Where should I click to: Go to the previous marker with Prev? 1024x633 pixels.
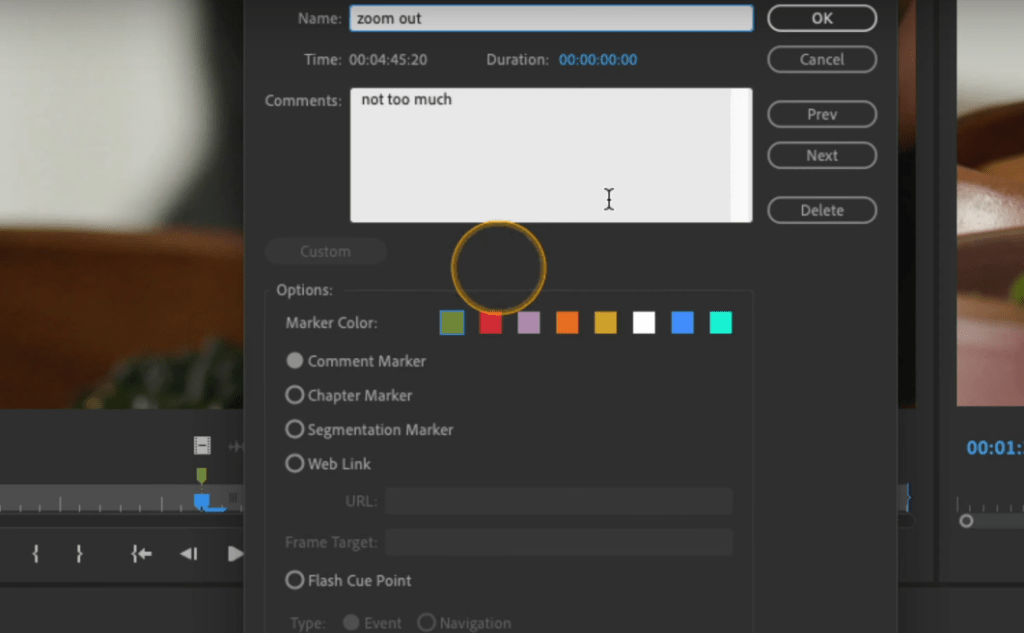point(822,114)
